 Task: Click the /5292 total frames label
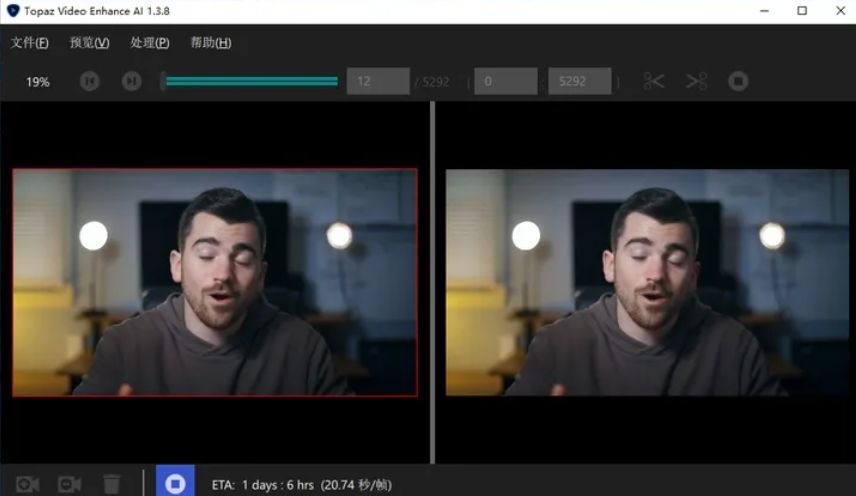click(x=432, y=82)
